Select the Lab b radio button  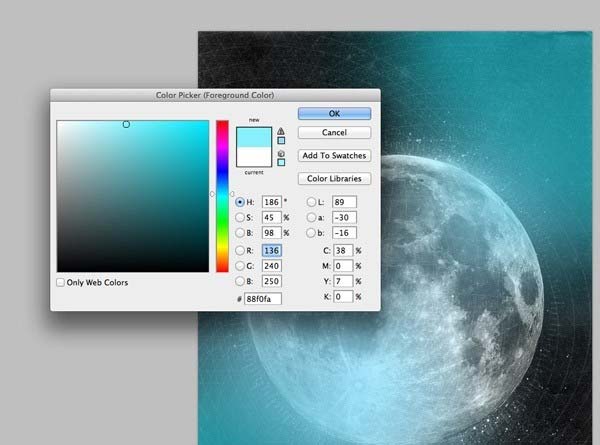click(311, 233)
